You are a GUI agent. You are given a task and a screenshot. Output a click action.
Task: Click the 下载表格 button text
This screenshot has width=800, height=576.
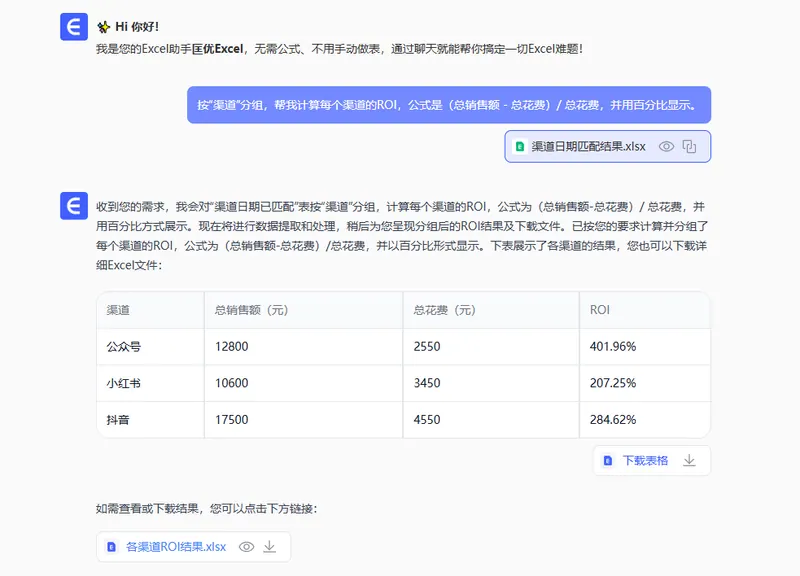[x=645, y=461]
